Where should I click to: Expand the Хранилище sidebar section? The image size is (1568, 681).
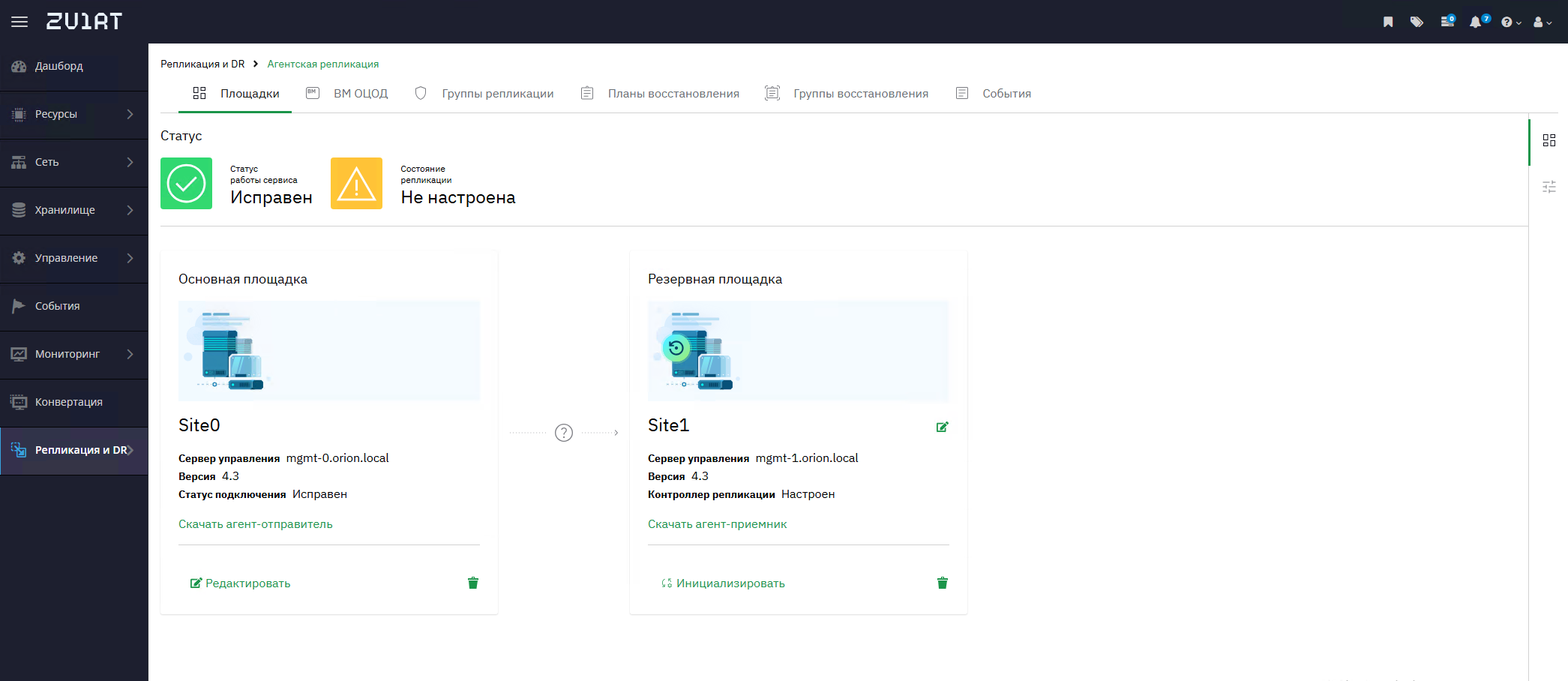click(73, 210)
